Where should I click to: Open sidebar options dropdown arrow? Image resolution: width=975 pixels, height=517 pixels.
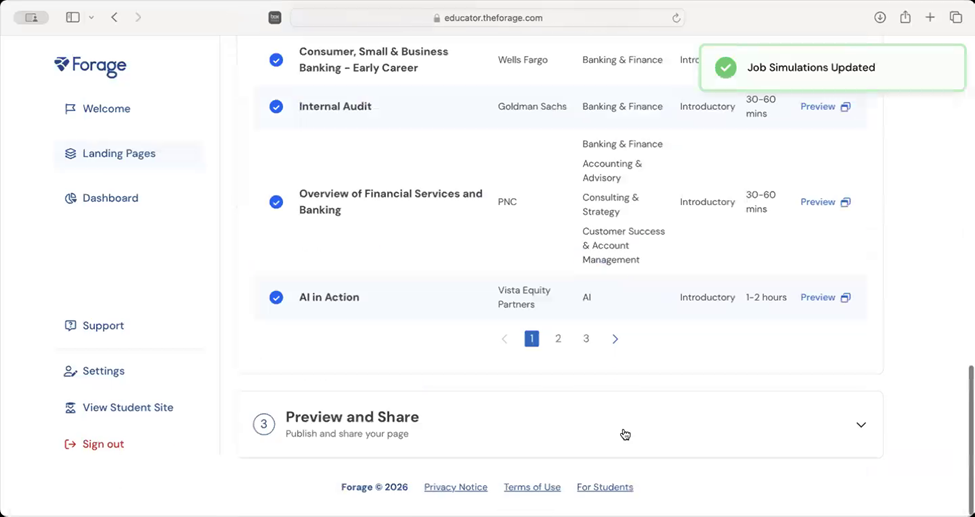coord(91,17)
